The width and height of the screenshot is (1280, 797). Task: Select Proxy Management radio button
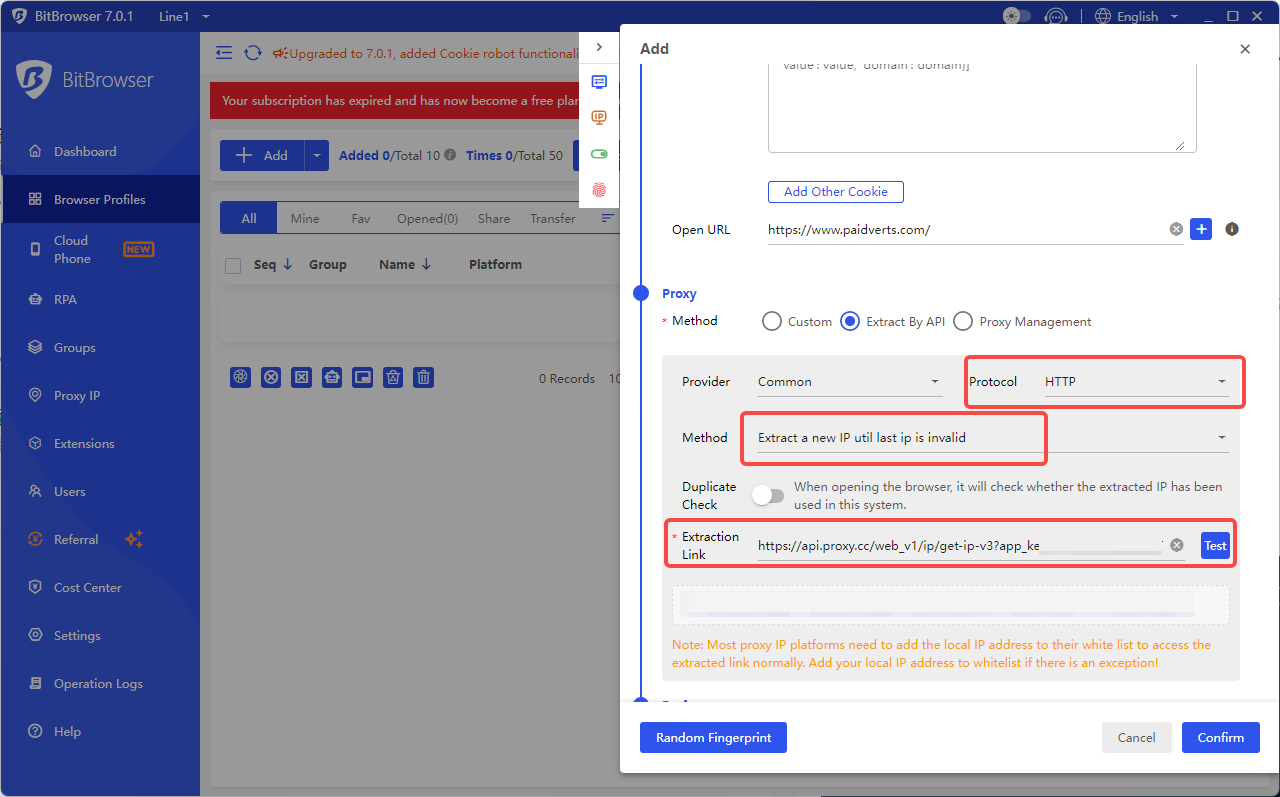(x=963, y=321)
